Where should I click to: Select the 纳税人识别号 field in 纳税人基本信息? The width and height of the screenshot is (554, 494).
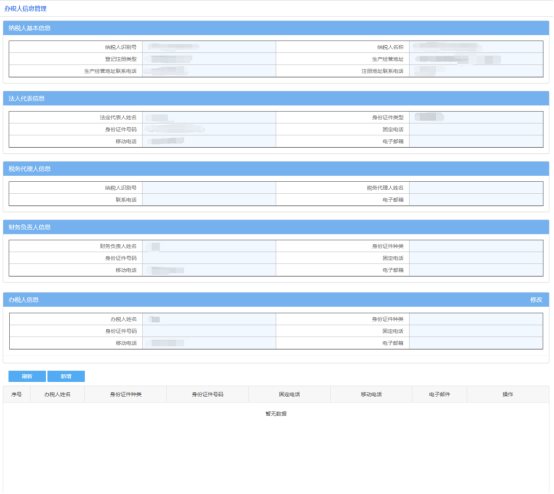(209, 47)
